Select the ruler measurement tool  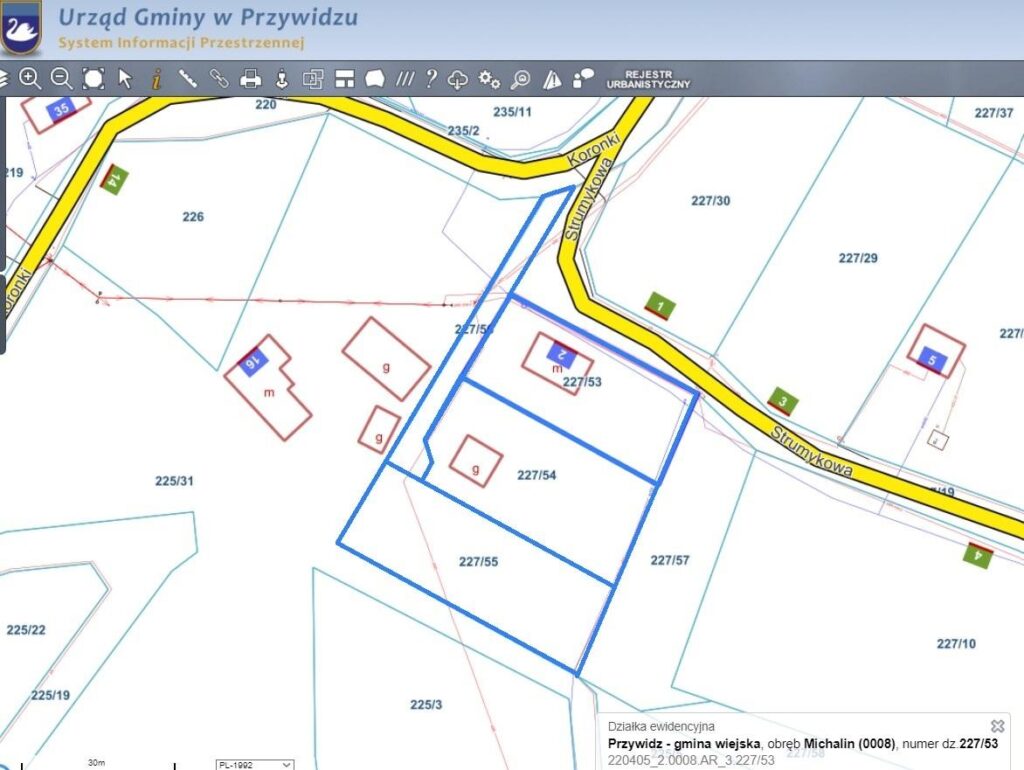(187, 79)
